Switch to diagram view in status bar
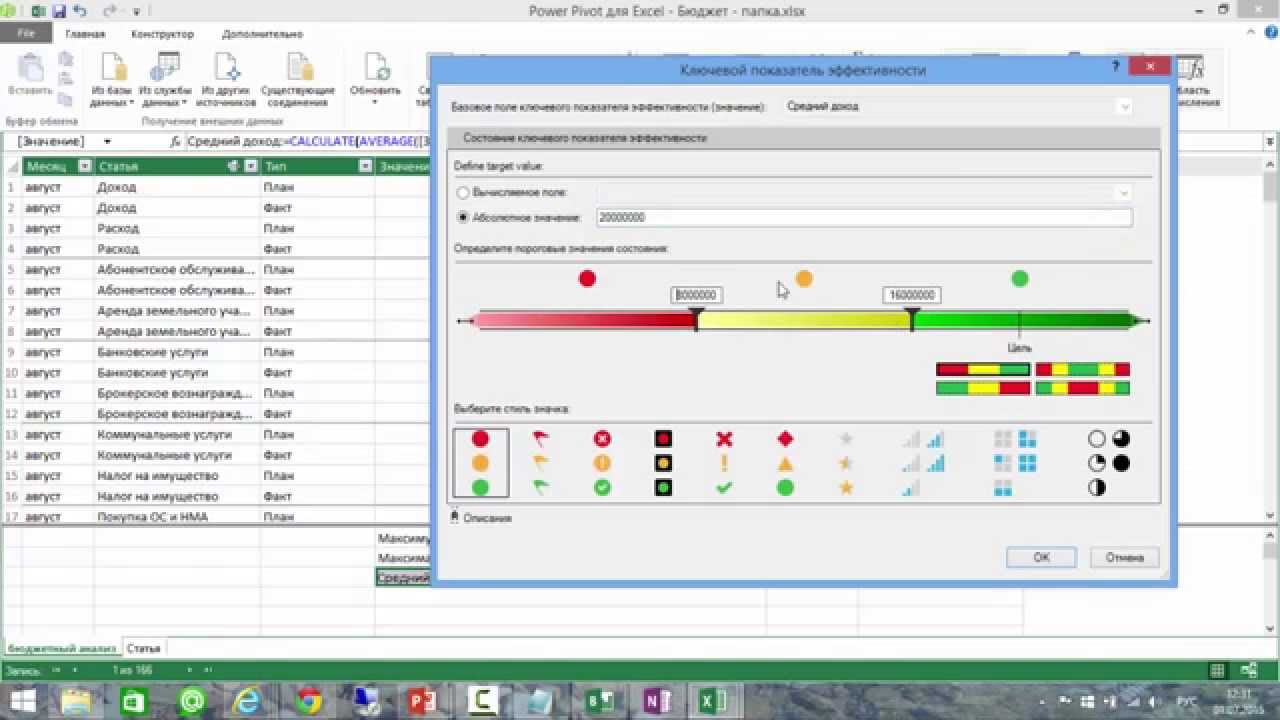 pyautogui.click(x=1249, y=671)
